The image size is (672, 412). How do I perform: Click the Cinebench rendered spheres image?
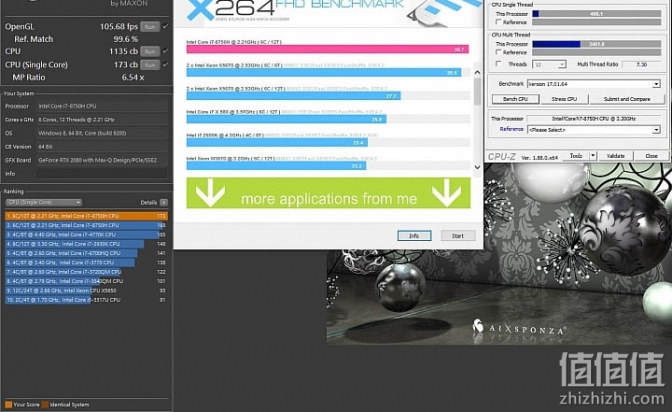(x=499, y=253)
